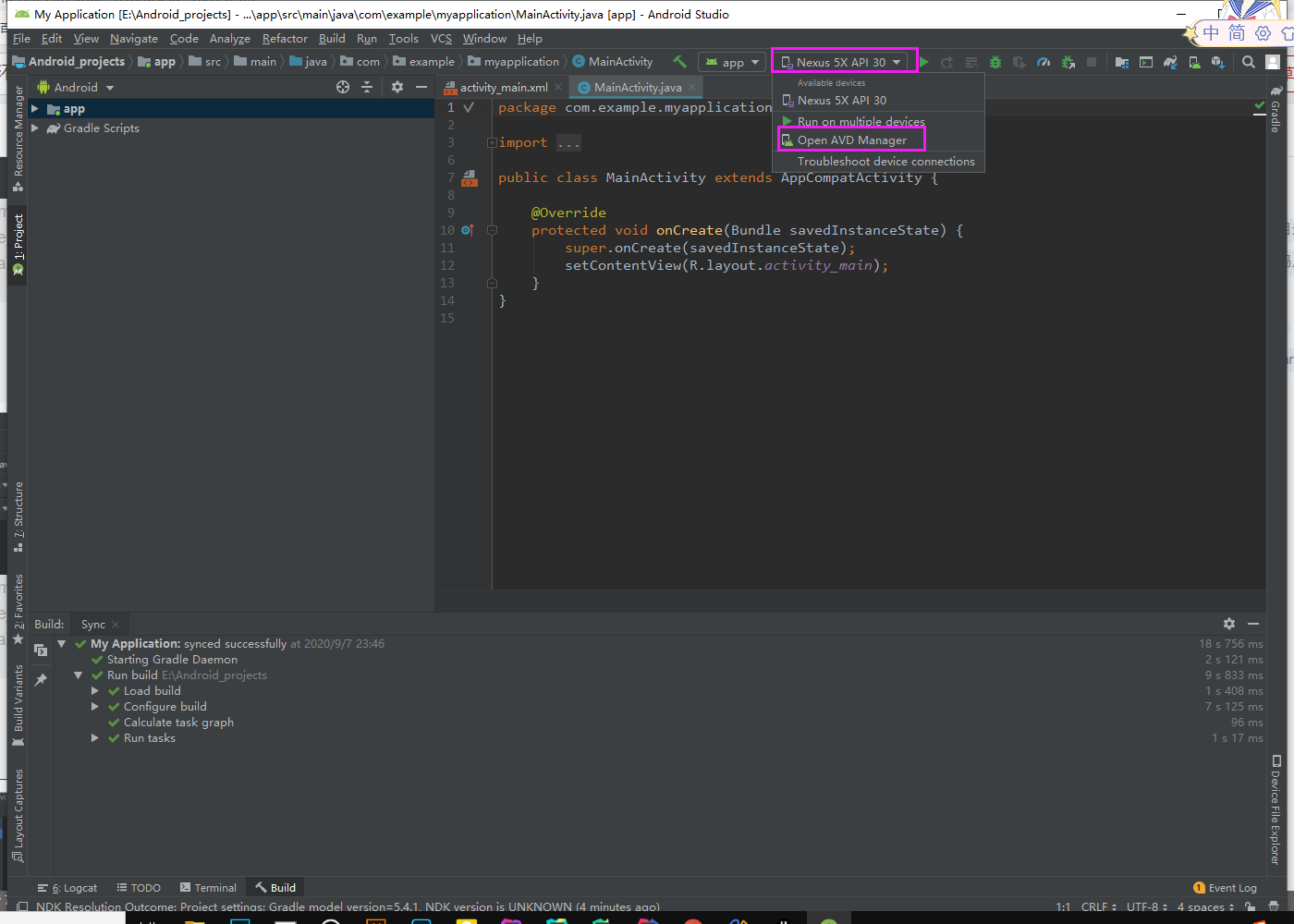This screenshot has width=1294, height=924.
Task: Expand the Run tasks node
Action: click(x=94, y=738)
